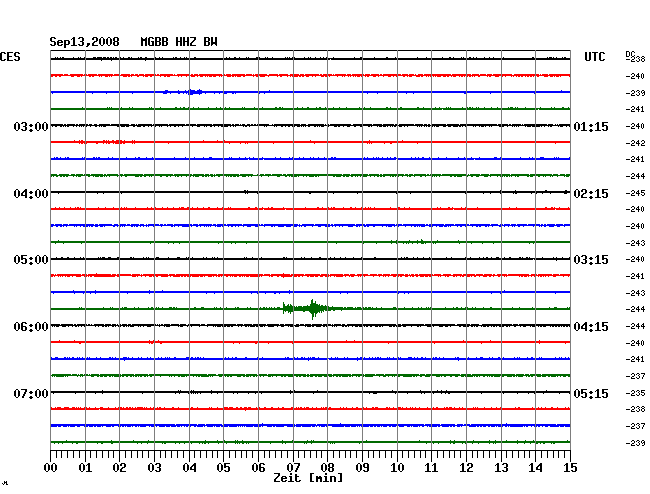Click the date label Sep13,2008
The image size is (650, 494).
click(84, 42)
